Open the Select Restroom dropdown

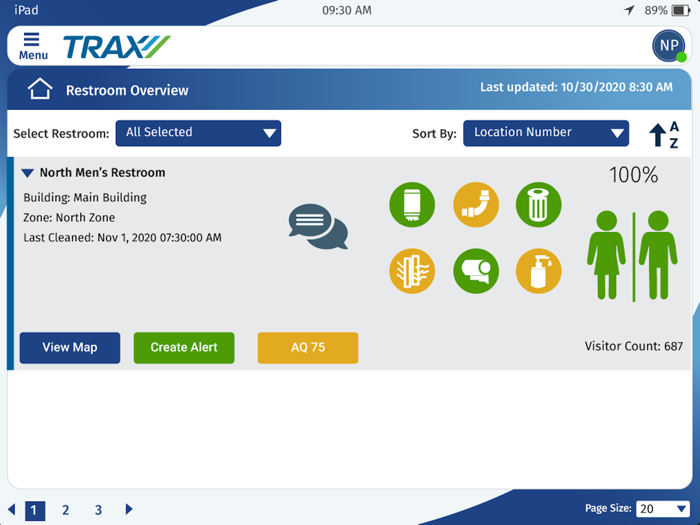[x=198, y=133]
